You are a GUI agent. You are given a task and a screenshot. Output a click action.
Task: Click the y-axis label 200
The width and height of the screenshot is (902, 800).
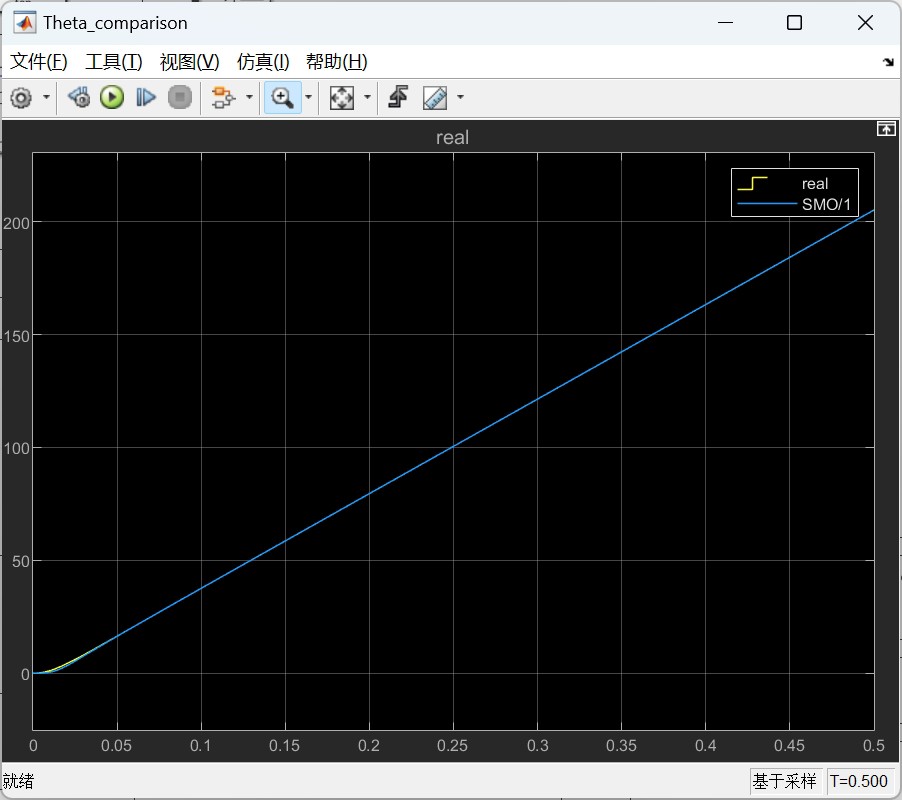[16, 223]
